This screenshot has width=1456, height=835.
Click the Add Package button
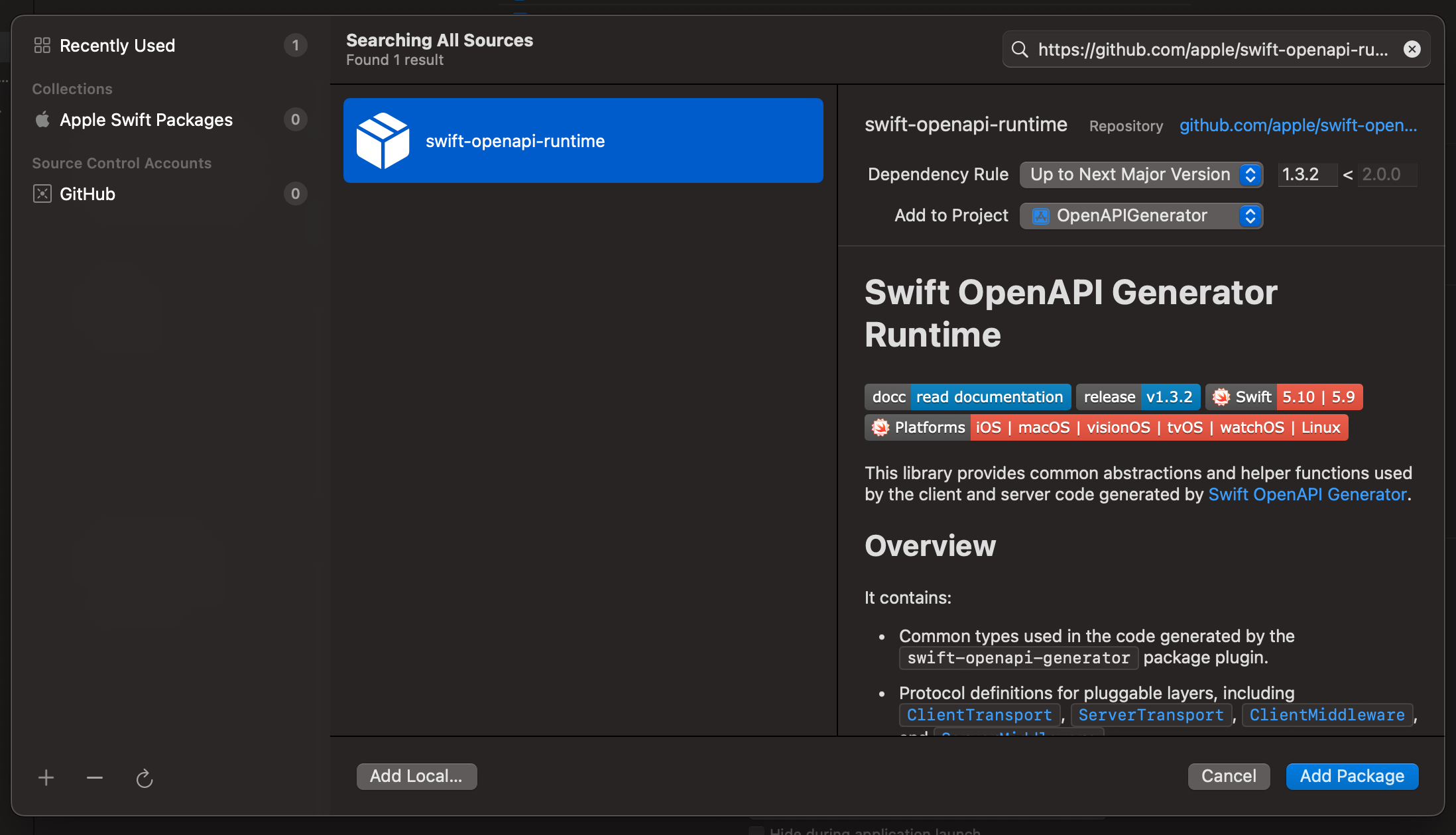[1352, 776]
